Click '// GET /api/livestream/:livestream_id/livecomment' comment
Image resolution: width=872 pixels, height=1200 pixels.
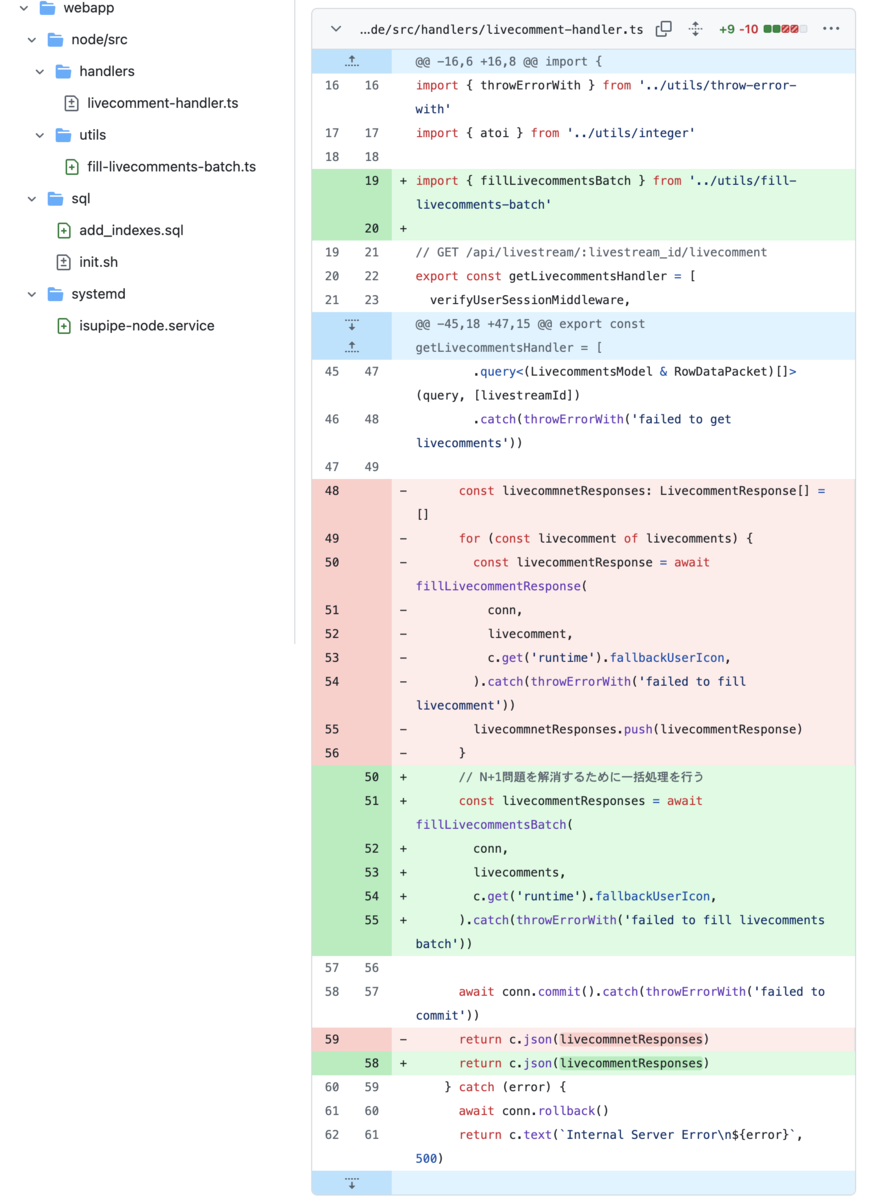pos(592,252)
